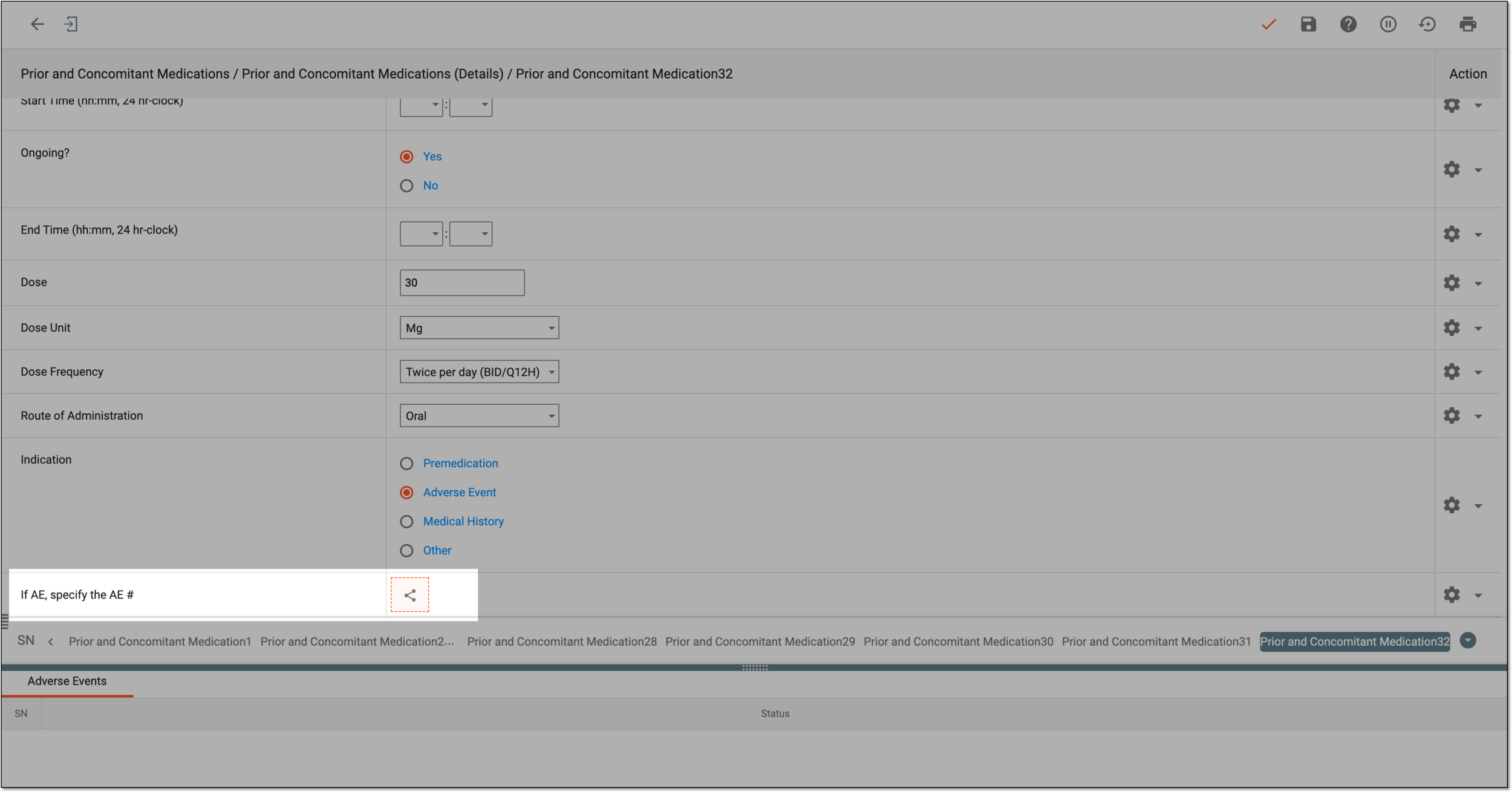1512x792 pixels.
Task: Click the 'Route of Administration' field label
Action: [82, 416]
